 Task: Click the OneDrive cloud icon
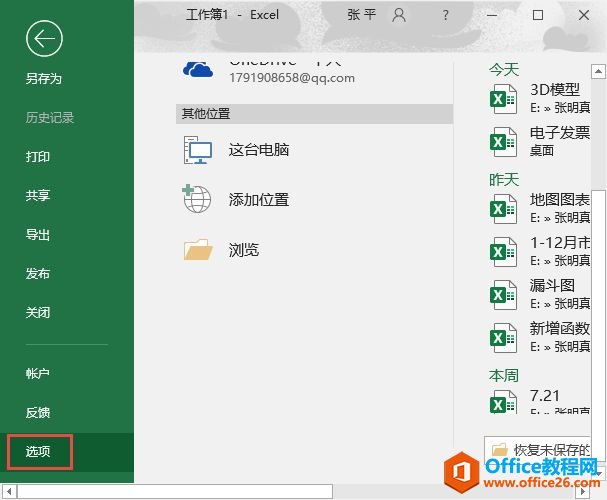(198, 70)
